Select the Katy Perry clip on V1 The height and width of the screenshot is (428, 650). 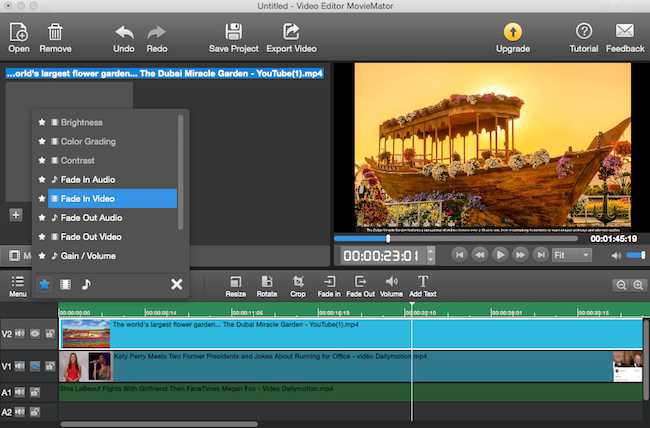(351, 367)
